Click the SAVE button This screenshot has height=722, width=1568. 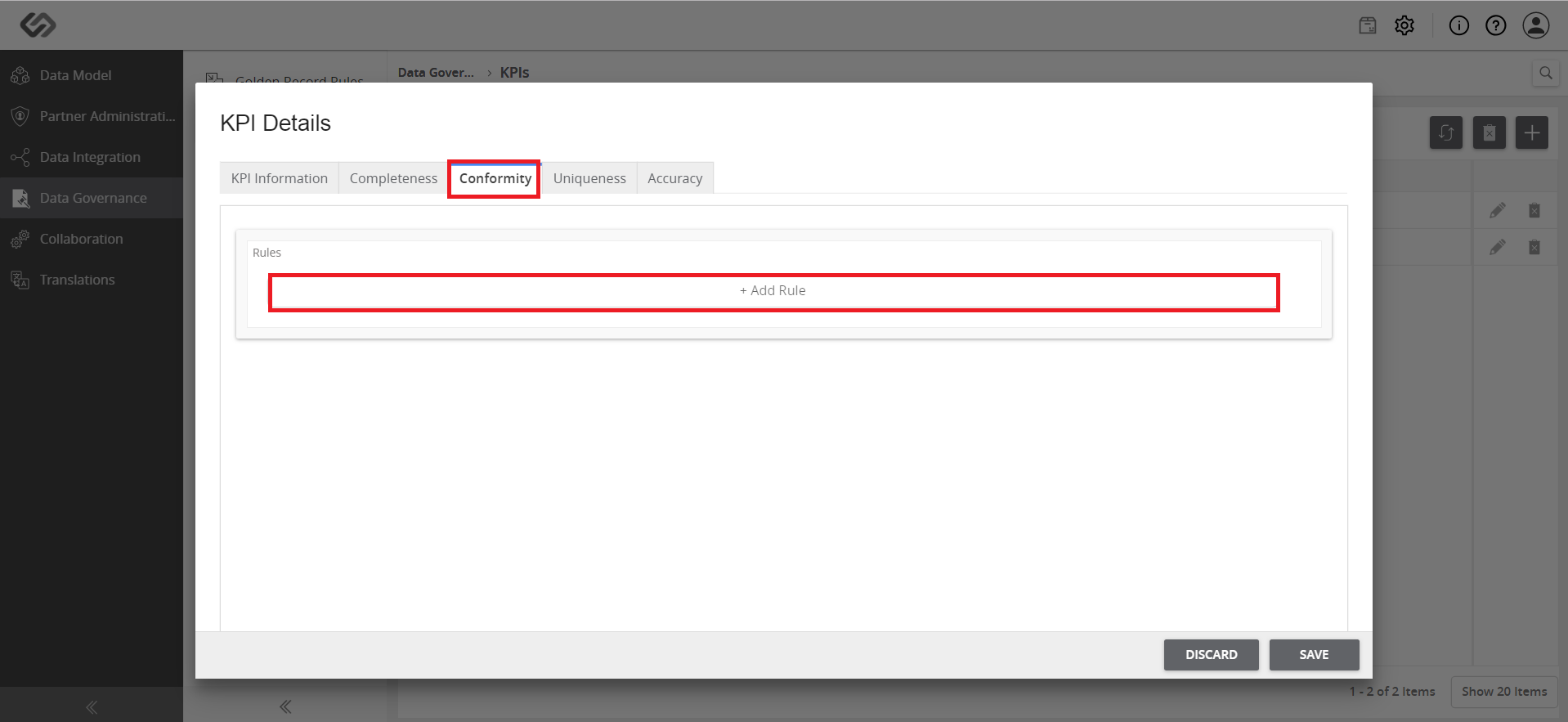(x=1314, y=655)
